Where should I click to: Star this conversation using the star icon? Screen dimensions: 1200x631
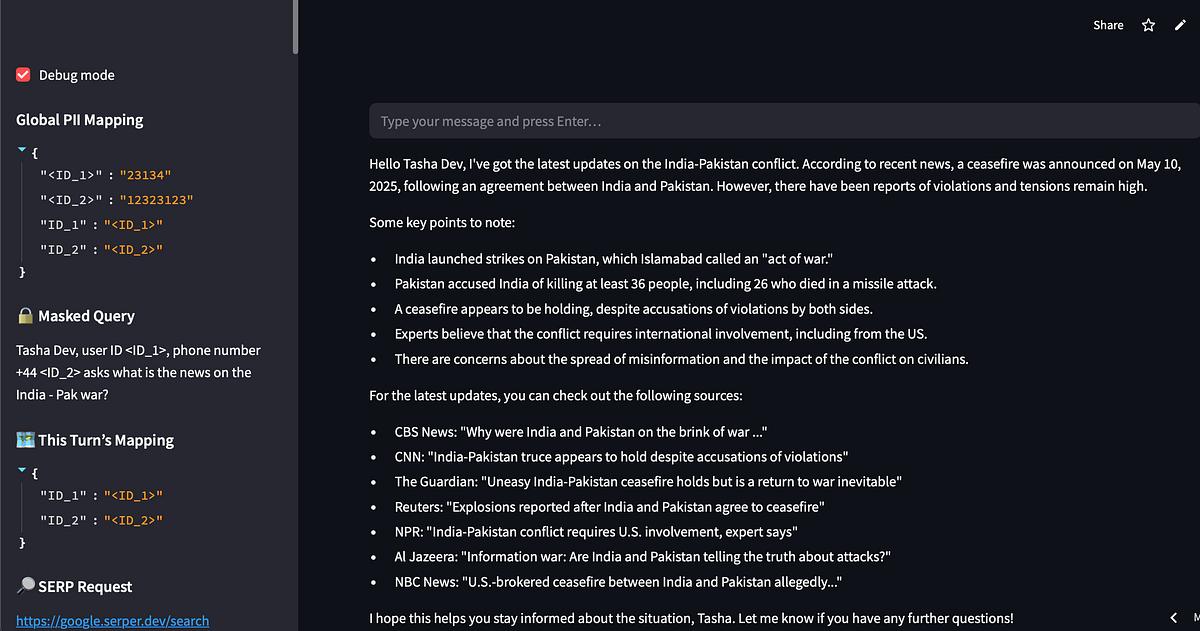click(1147, 24)
